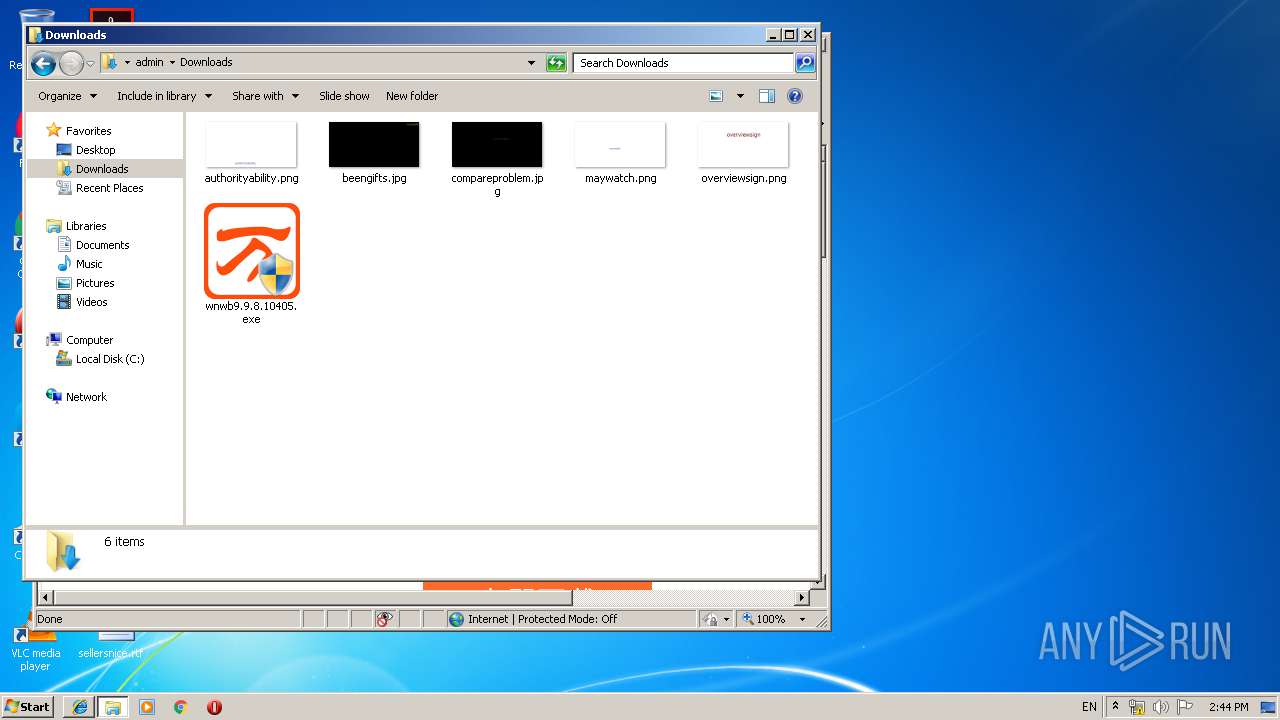The image size is (1280, 720).
Task: Click the green Refresh button
Action: tap(556, 63)
